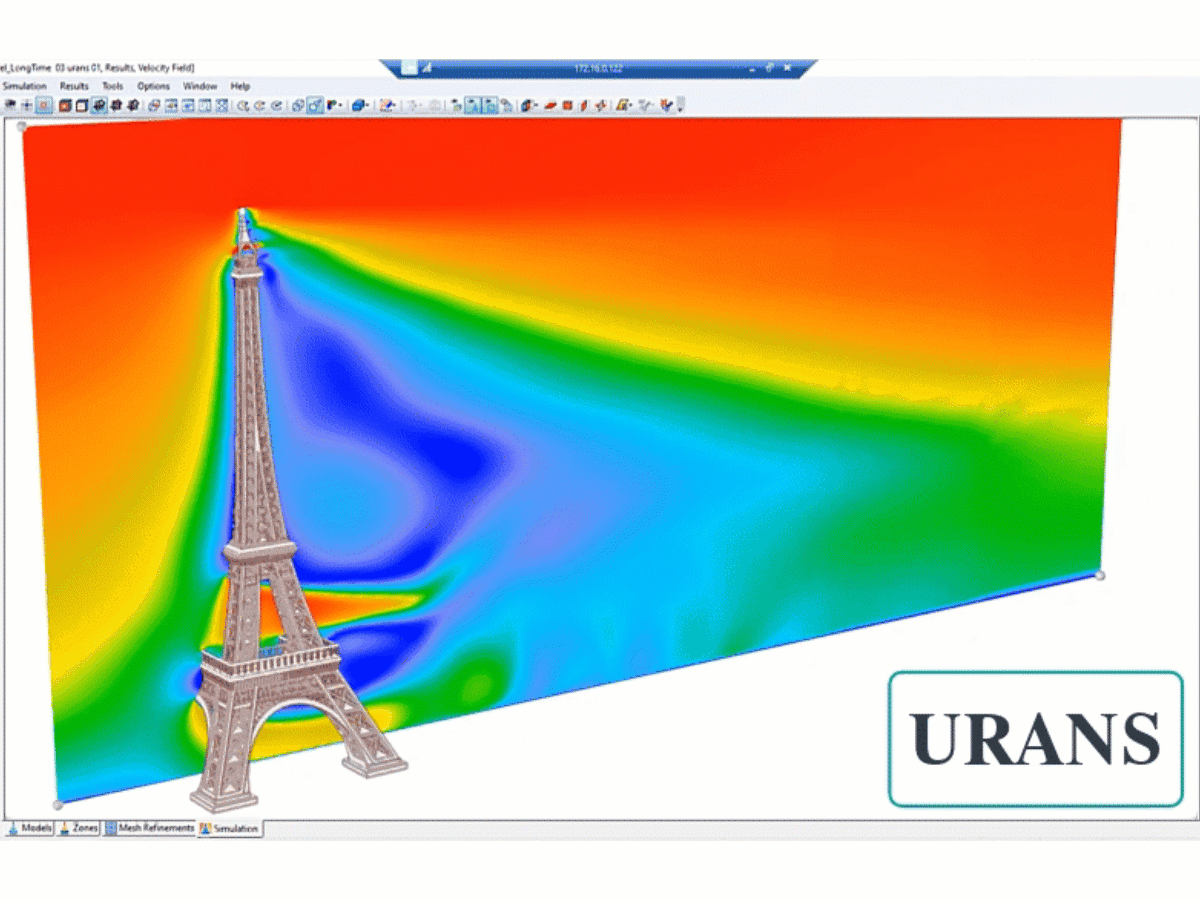Activate the rotate view toolbar icon
The width and height of the screenshot is (1200, 900).
click(x=297, y=104)
